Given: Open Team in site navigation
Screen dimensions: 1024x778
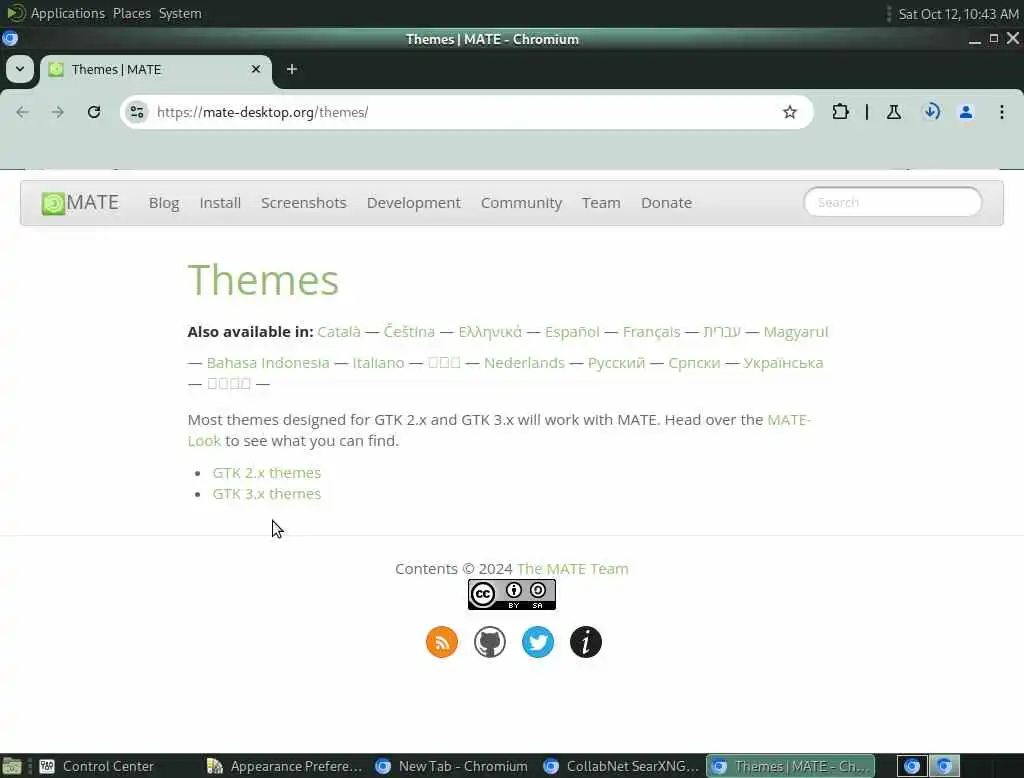Looking at the screenshot, I should pyautogui.click(x=601, y=203).
